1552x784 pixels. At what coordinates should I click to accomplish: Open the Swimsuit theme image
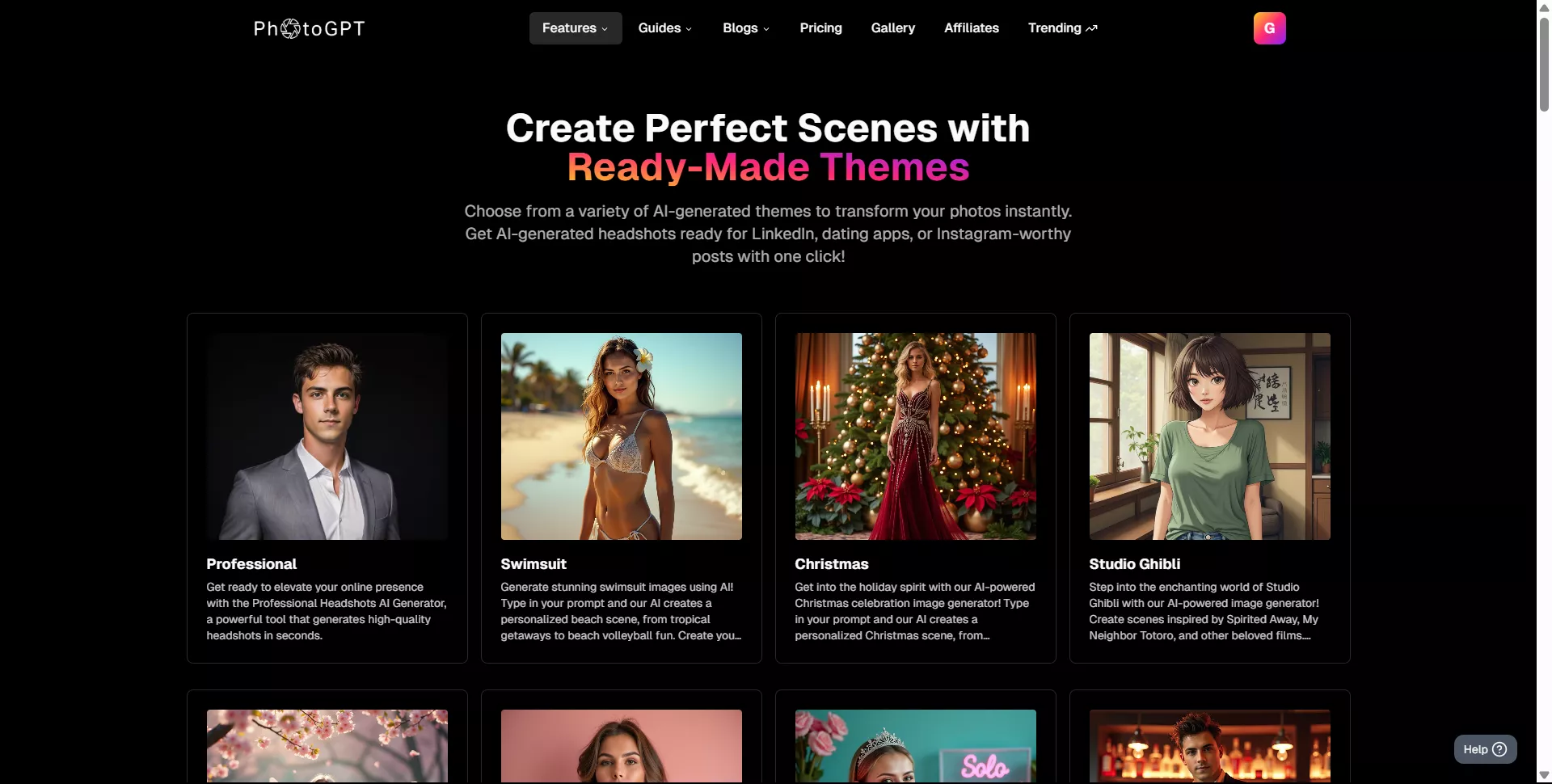(621, 436)
